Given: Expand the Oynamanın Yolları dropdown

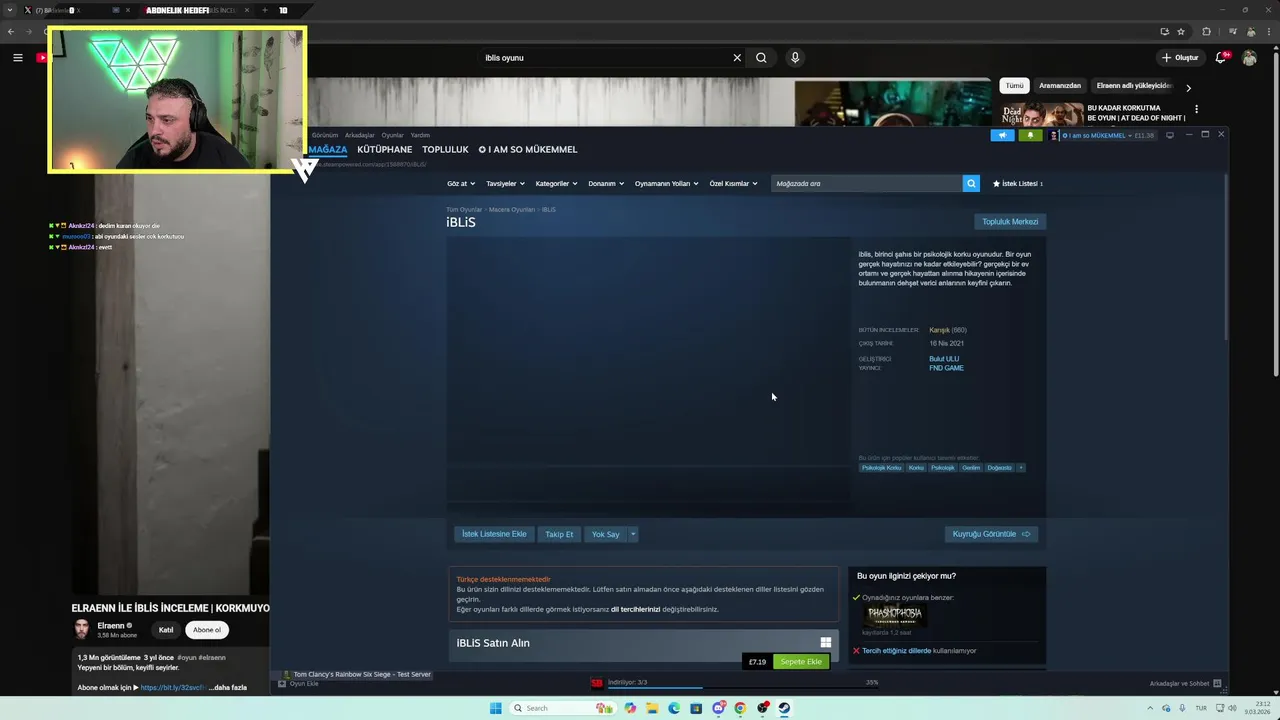Looking at the screenshot, I should click(x=667, y=184).
